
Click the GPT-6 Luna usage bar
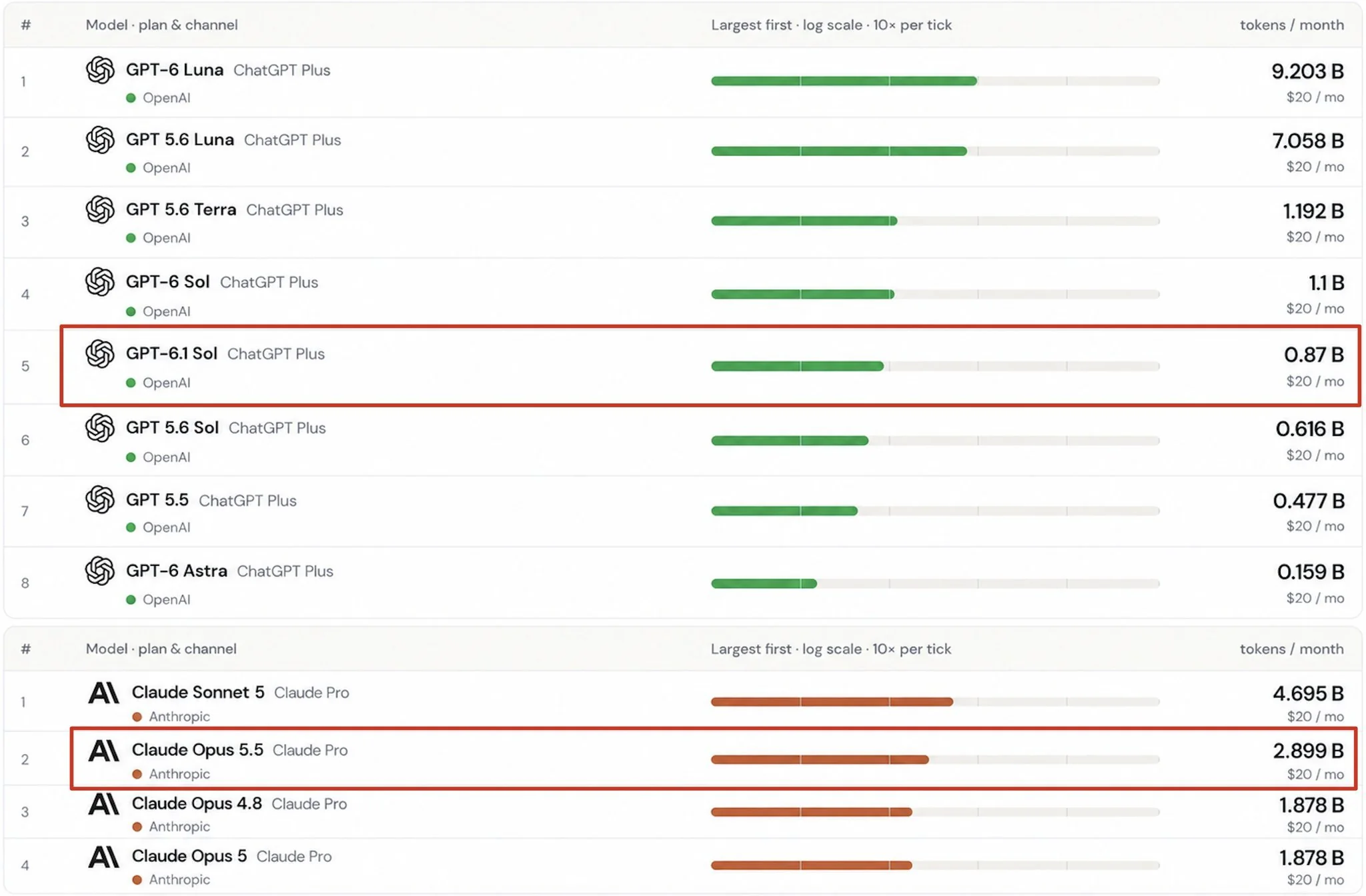pyautogui.click(x=935, y=81)
